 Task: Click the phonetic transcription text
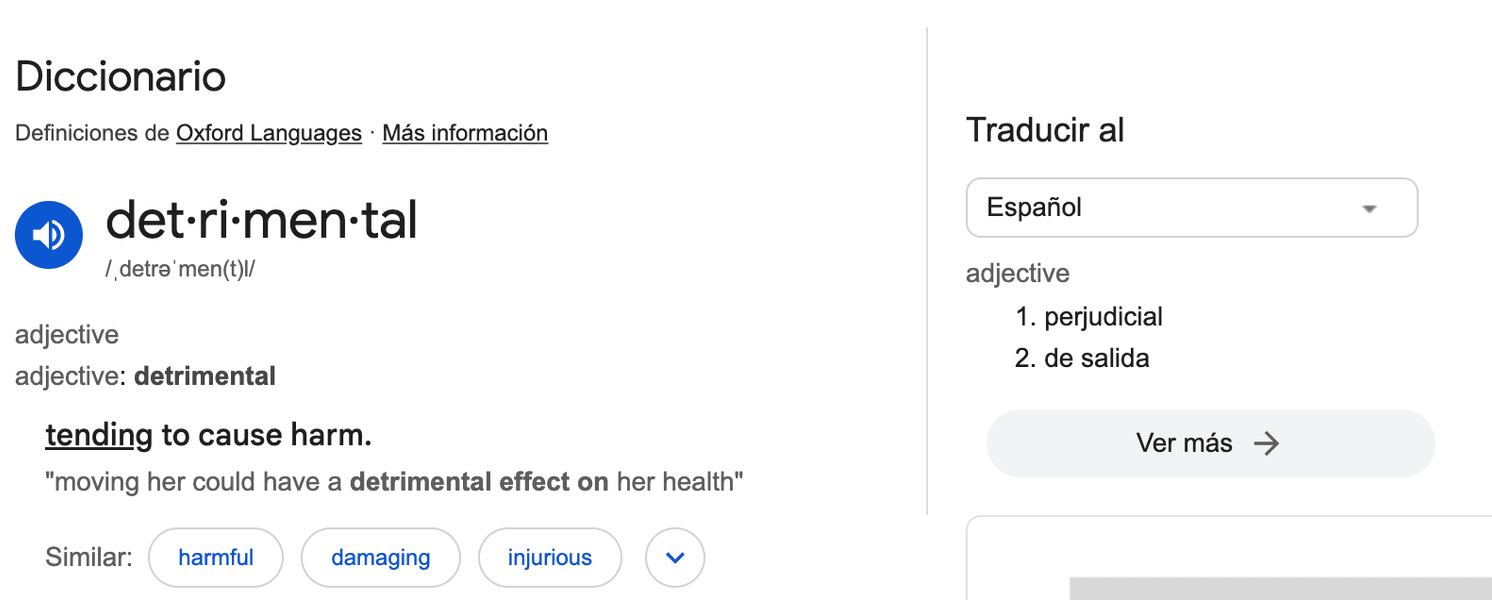(180, 270)
